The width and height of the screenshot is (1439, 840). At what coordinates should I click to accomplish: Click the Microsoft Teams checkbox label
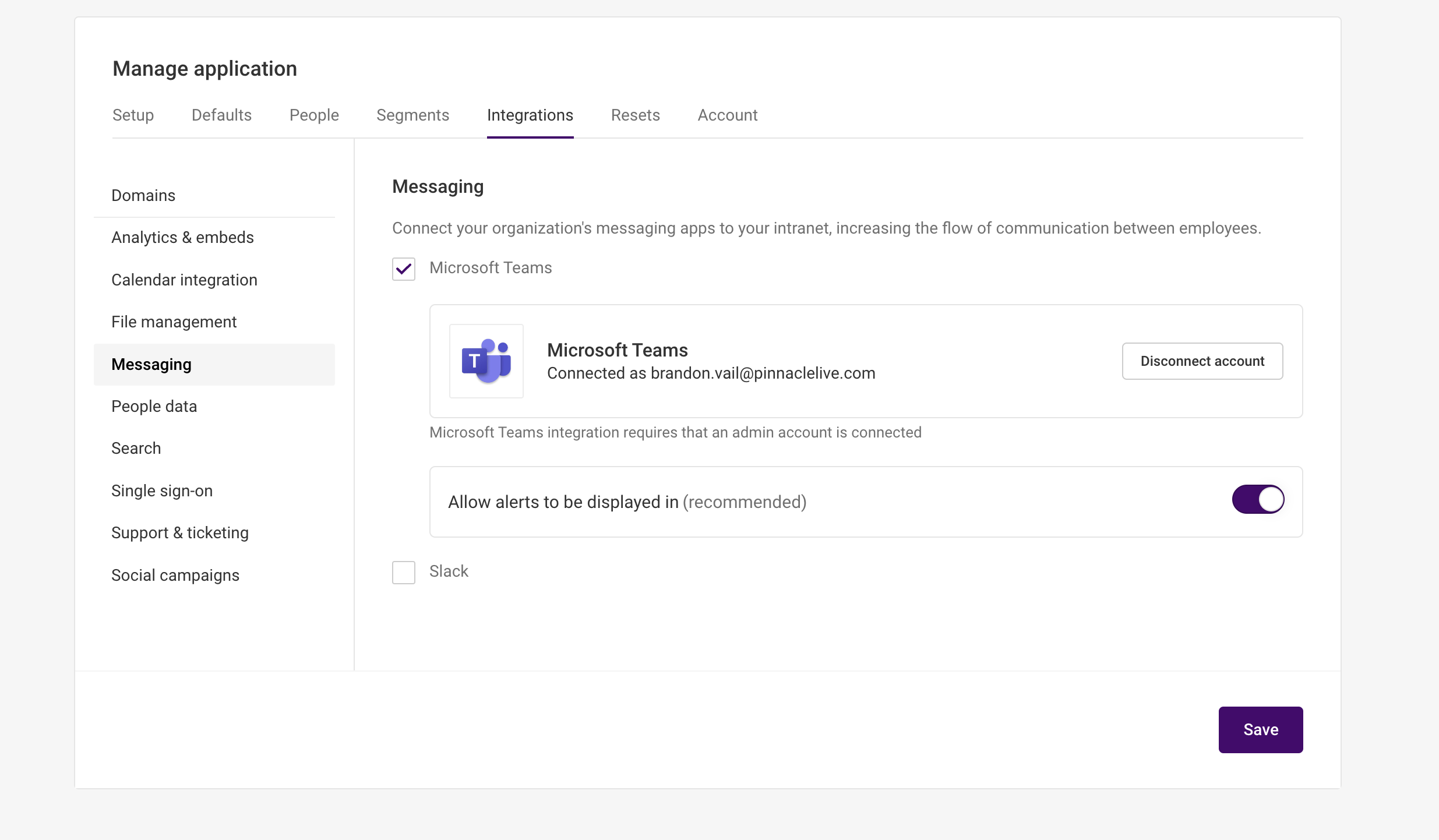pyautogui.click(x=491, y=268)
